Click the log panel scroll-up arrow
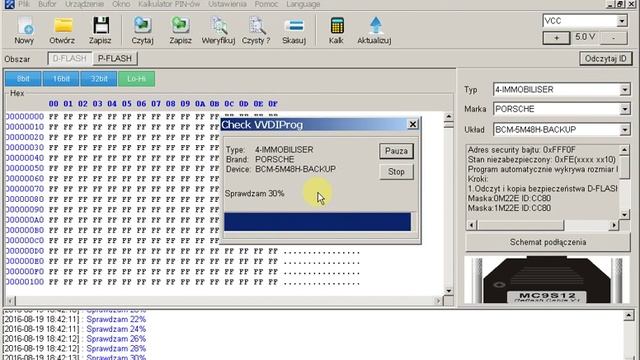The height and width of the screenshot is (360, 640). pyautogui.click(x=628, y=315)
